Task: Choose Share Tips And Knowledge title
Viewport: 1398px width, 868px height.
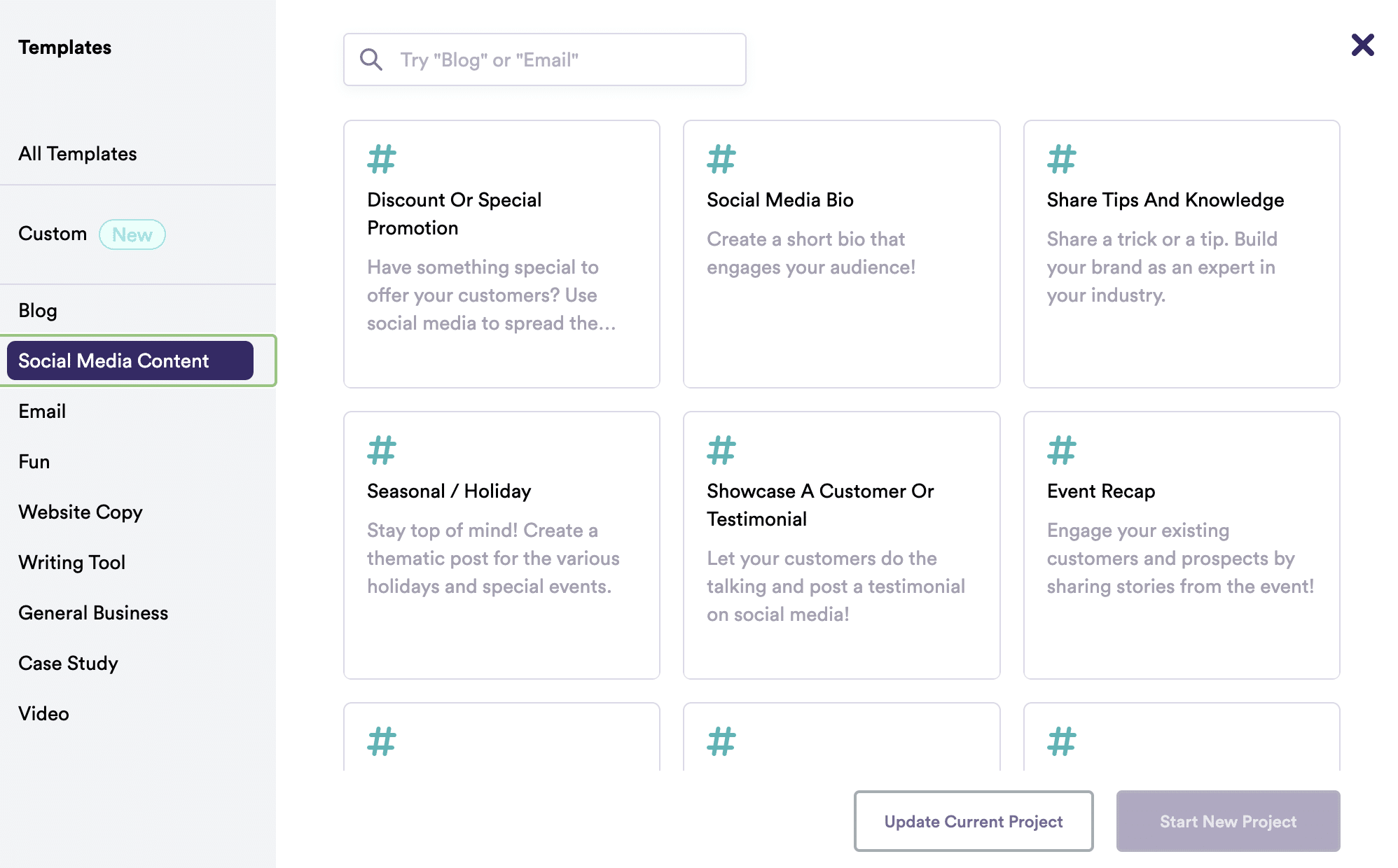Action: pos(1165,199)
